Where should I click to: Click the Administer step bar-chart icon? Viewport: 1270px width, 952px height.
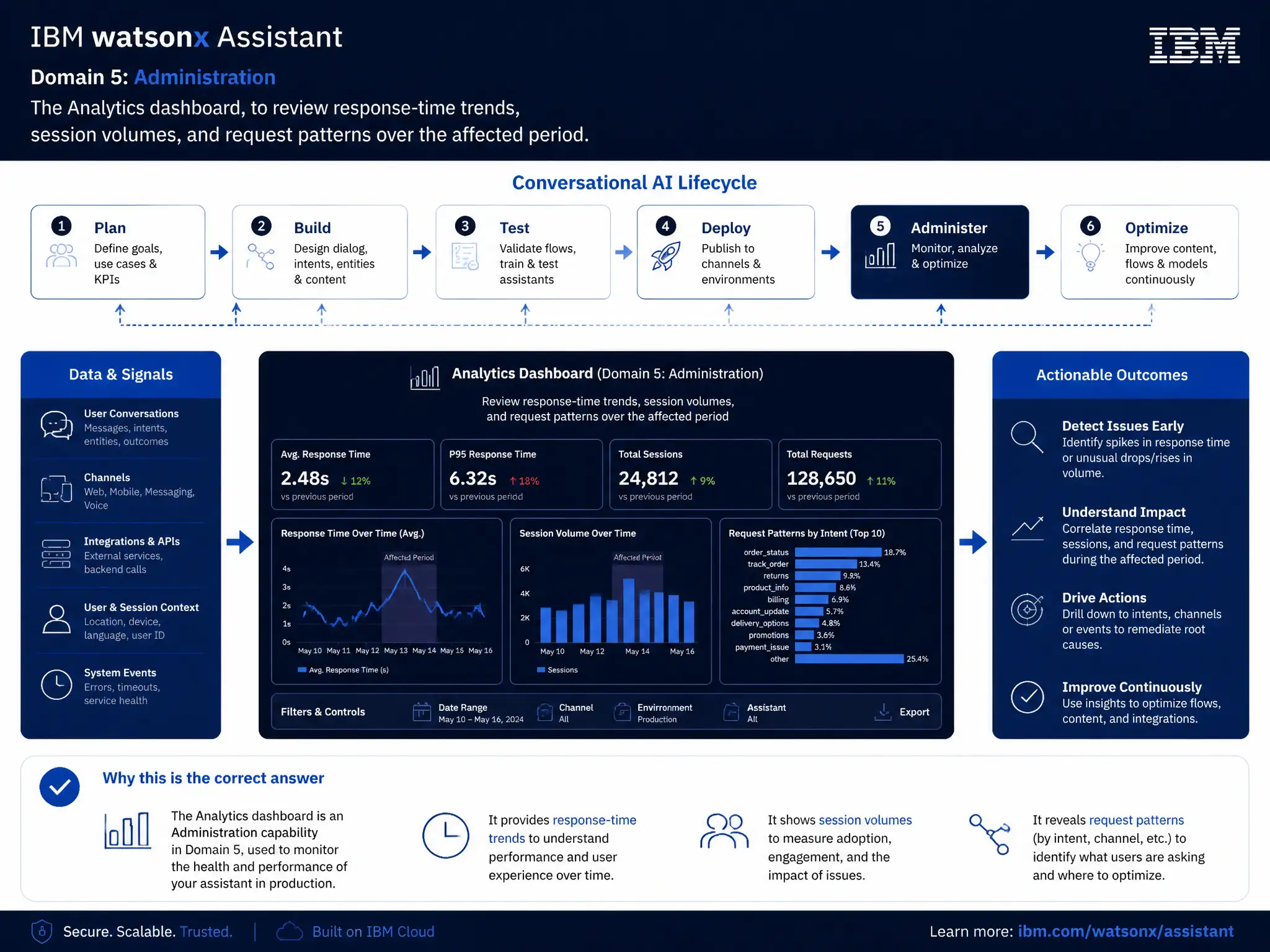[x=880, y=255]
